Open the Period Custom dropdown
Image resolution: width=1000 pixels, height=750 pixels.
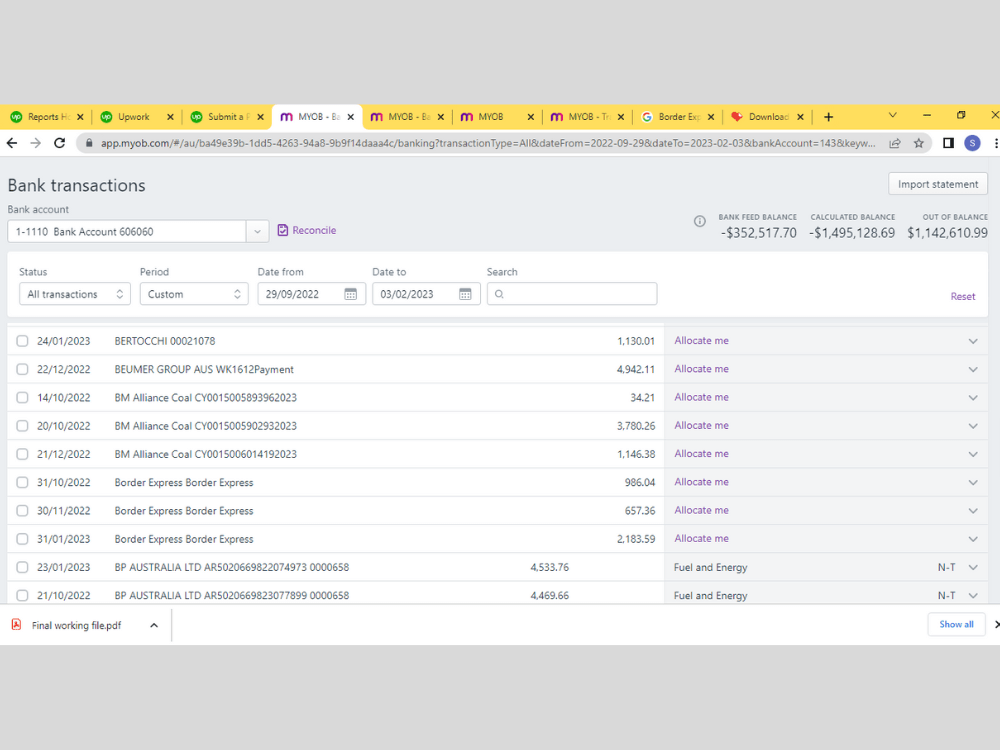[194, 294]
